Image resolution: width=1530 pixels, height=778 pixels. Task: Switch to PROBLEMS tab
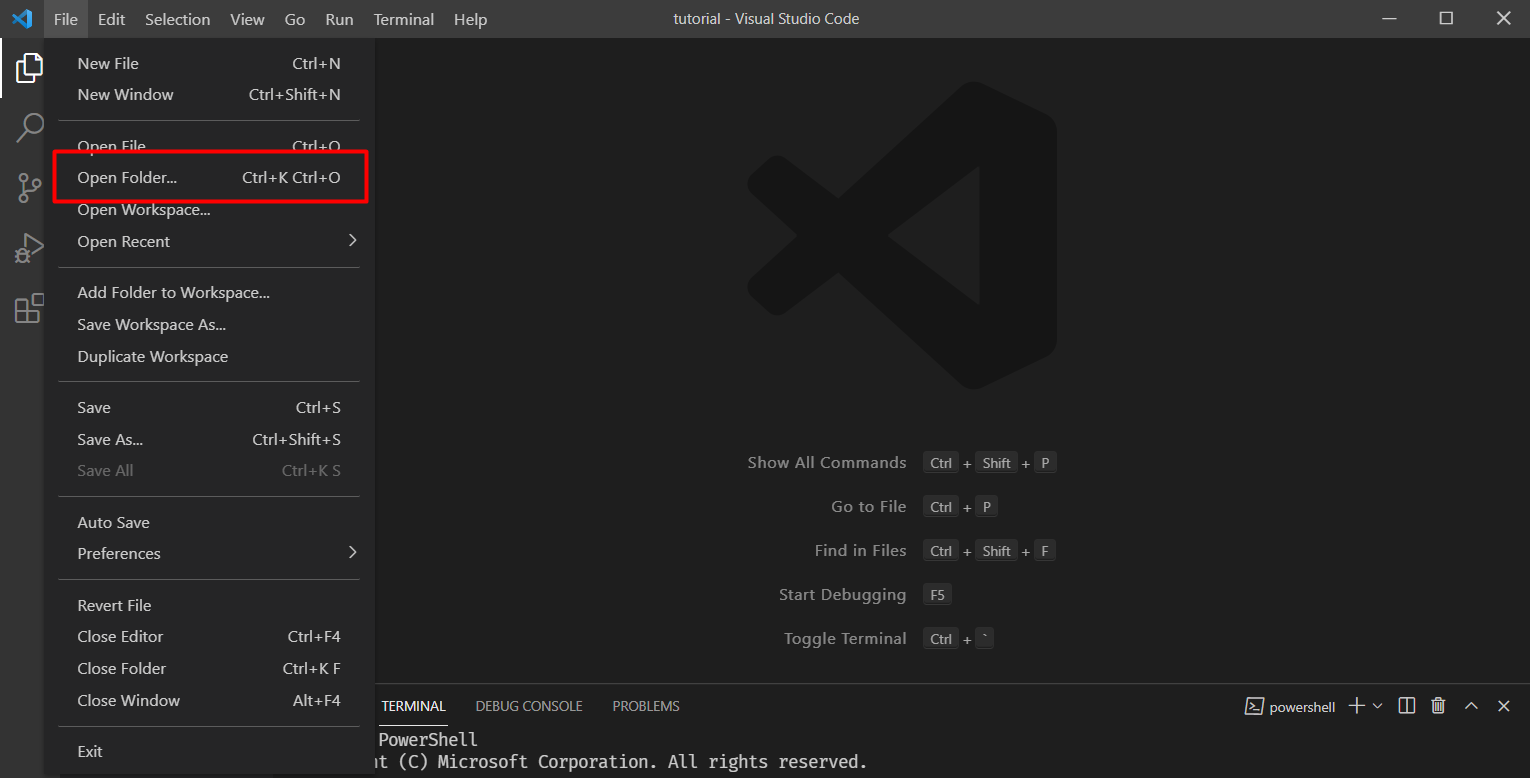646,706
